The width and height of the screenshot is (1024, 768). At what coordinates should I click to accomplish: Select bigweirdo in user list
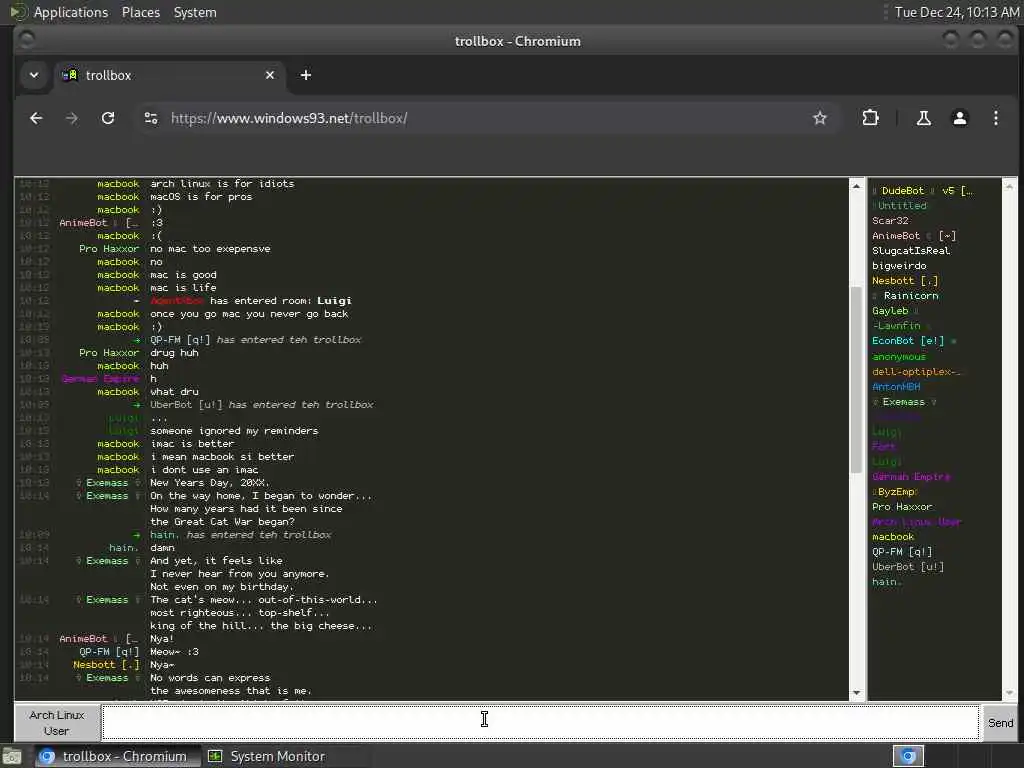[899, 266]
